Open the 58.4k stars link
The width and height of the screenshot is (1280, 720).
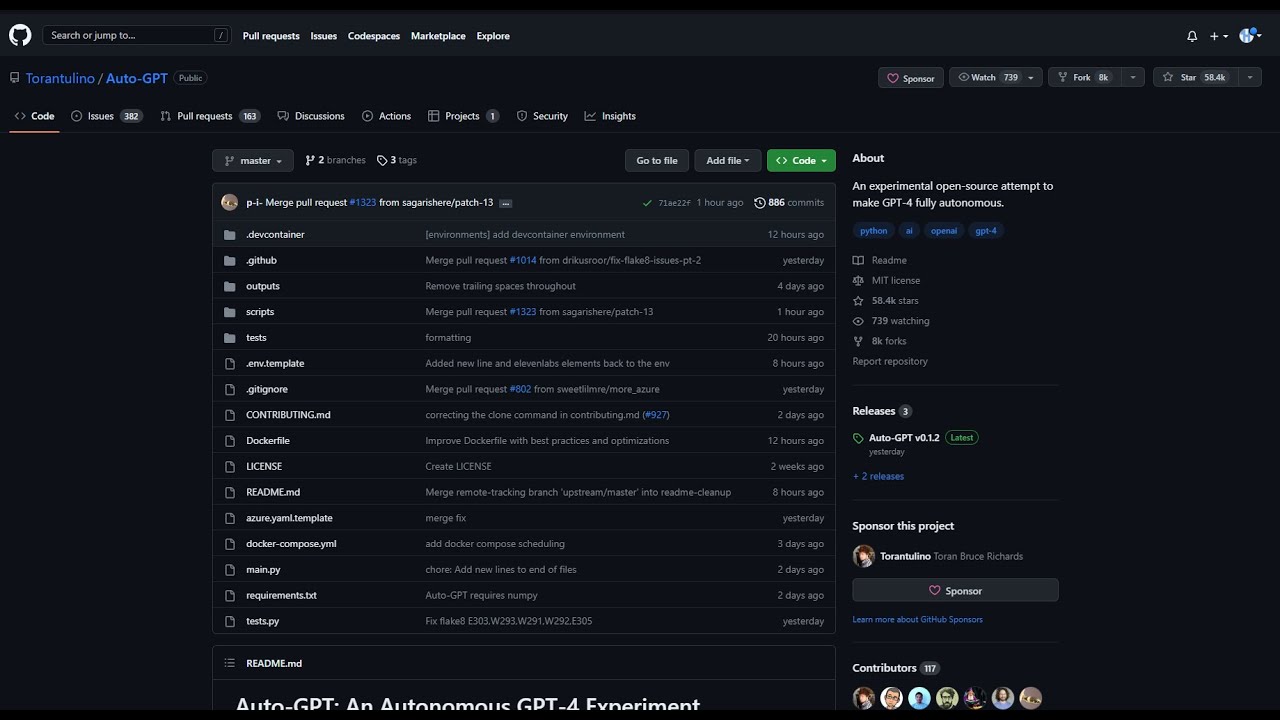point(885,301)
